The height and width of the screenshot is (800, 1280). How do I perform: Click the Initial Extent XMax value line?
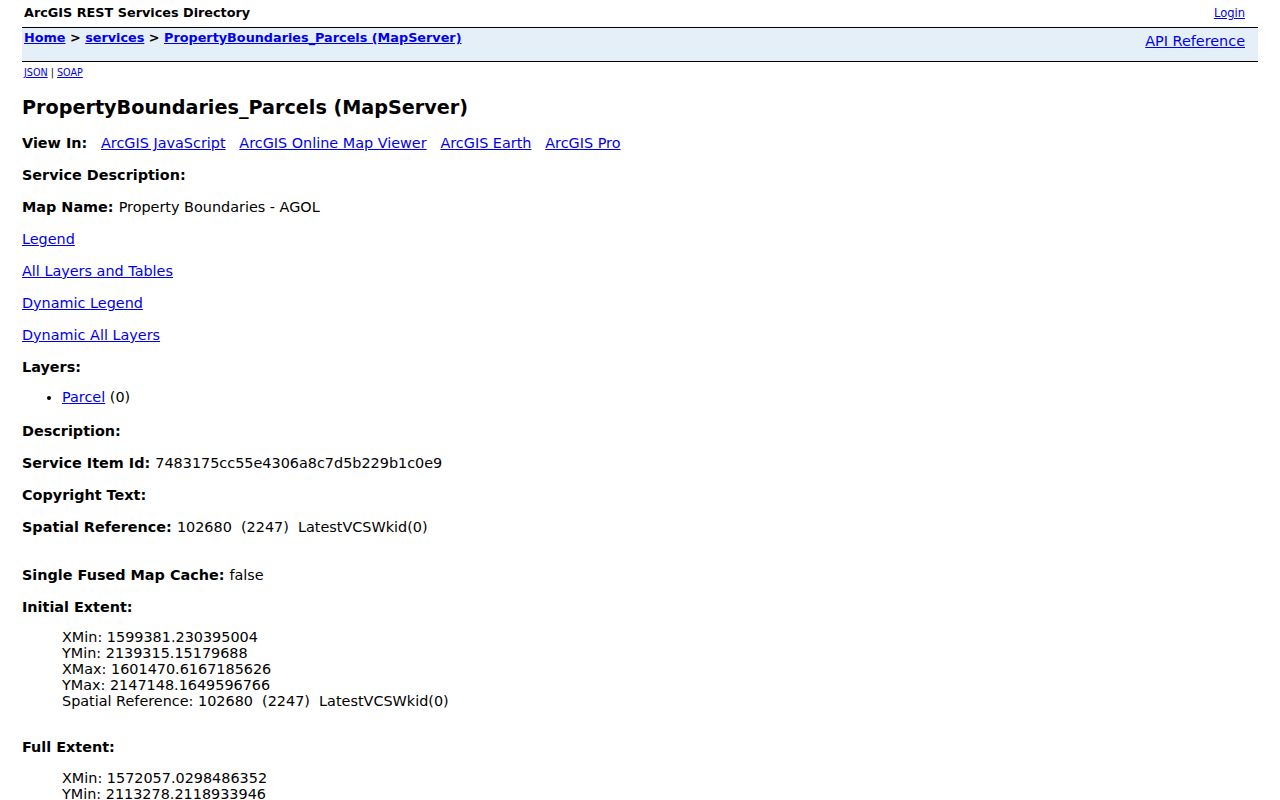tap(166, 669)
